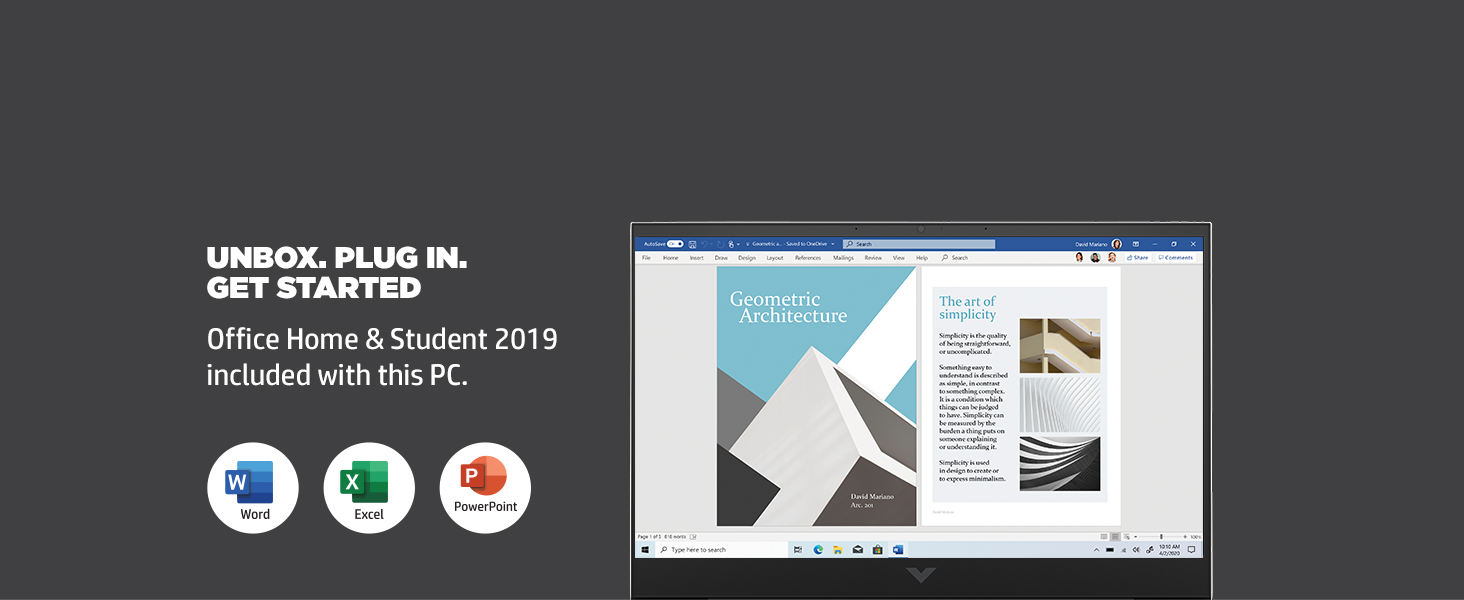Switch to the Review tab
Viewport: 1464px width, 600px height.
[873, 258]
